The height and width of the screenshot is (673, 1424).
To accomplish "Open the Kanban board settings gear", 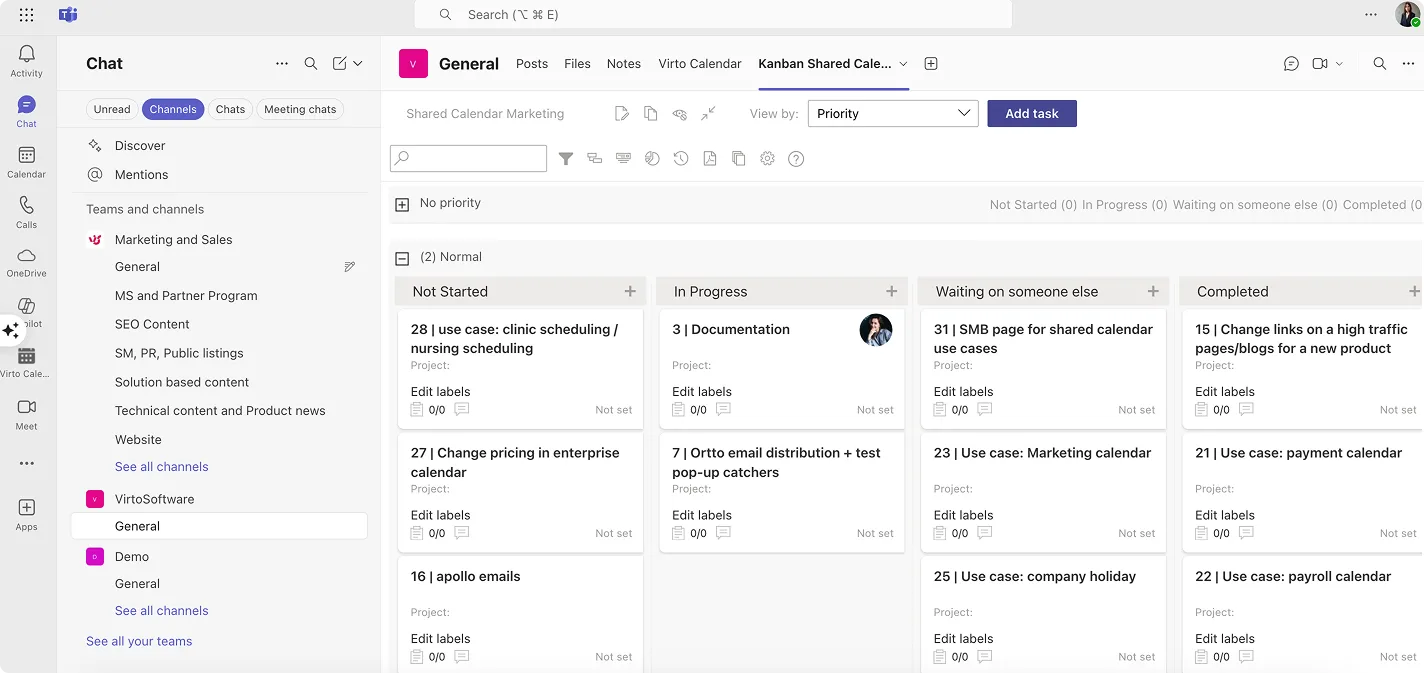I will coord(766,158).
